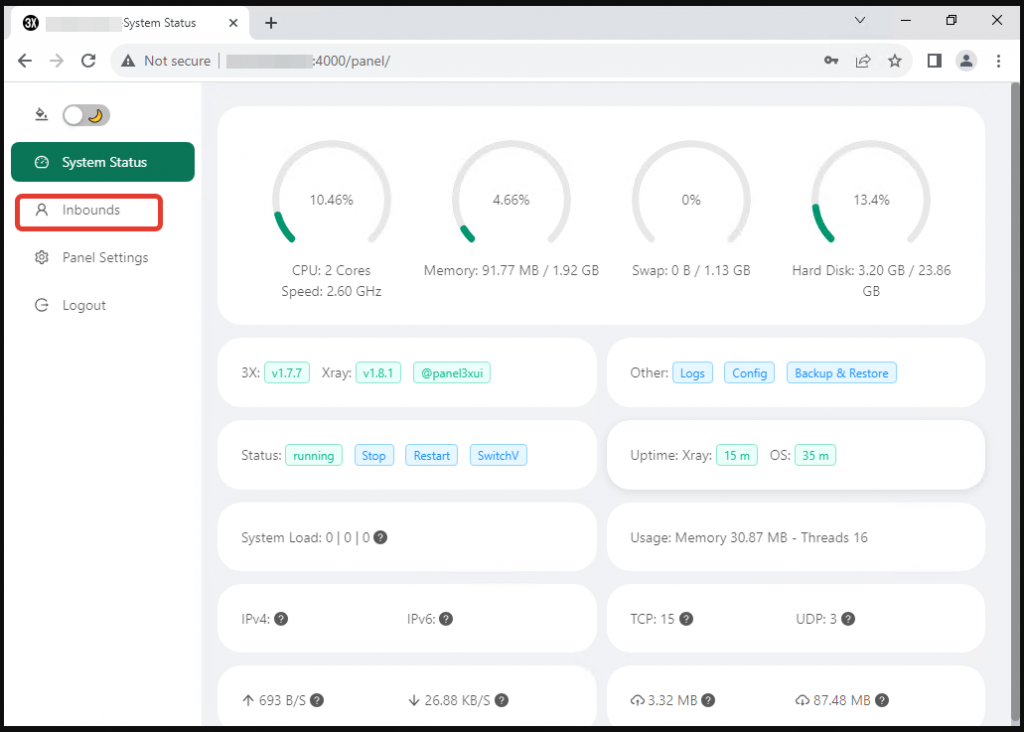Viewport: 1024px width, 732px height.
Task: Open Inbounds from the sidebar
Action: 90,211
